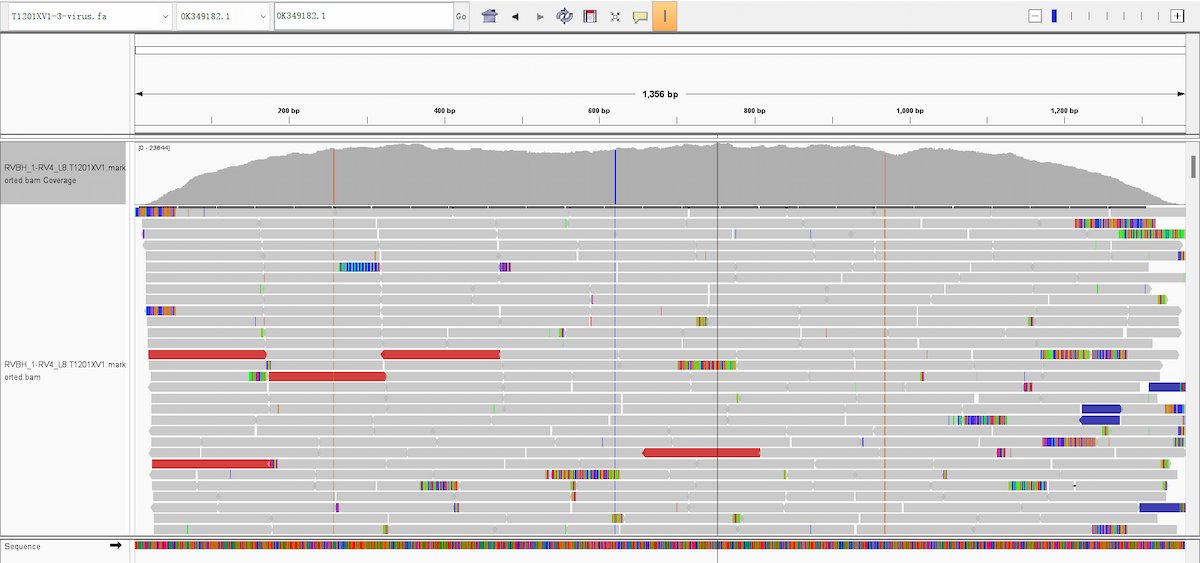Viewport: 1200px width, 563px height.
Task: Click the 1,000 bp ruler label
Action: (x=909, y=110)
